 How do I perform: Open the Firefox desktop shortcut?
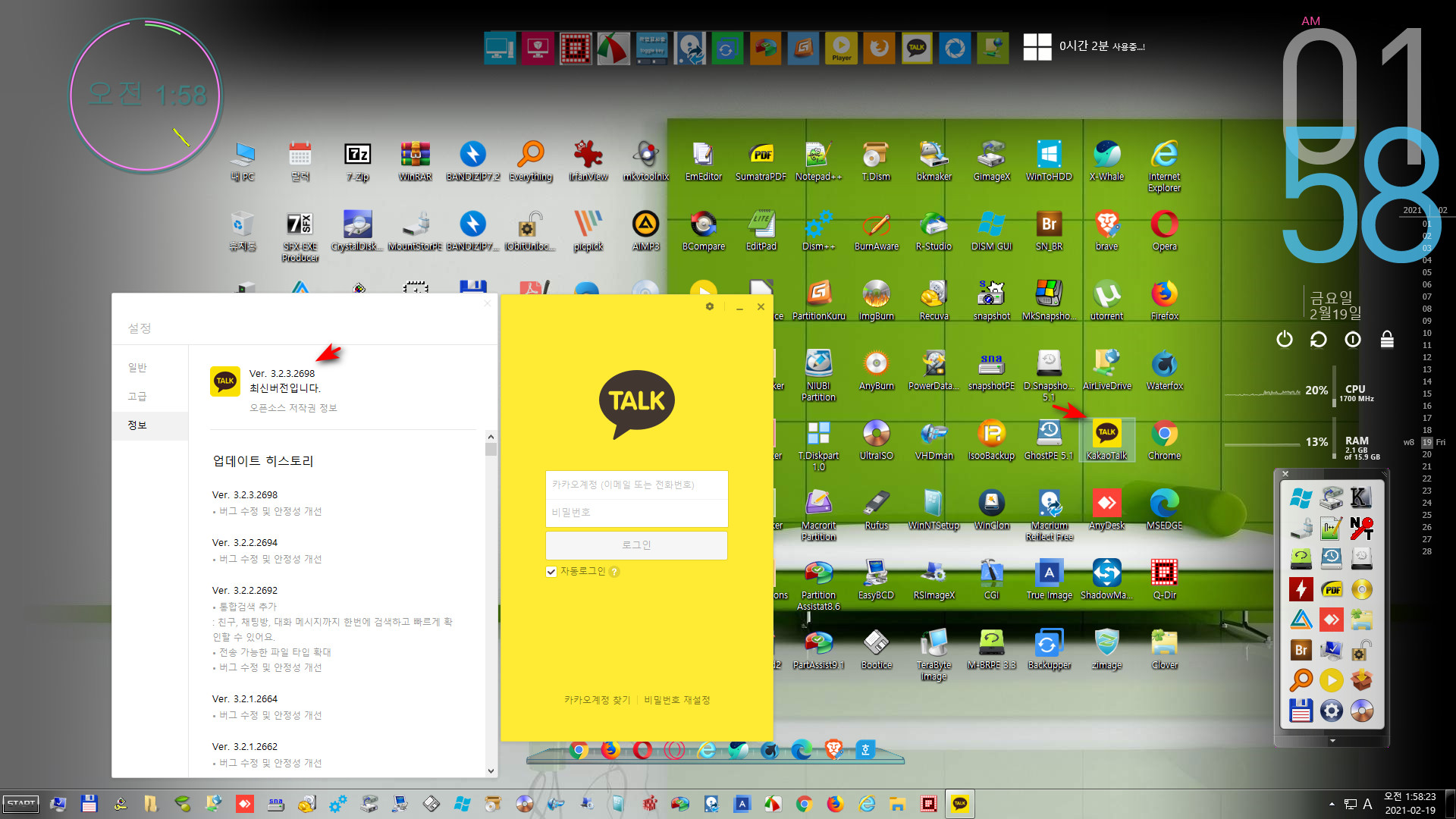pyautogui.click(x=1164, y=300)
